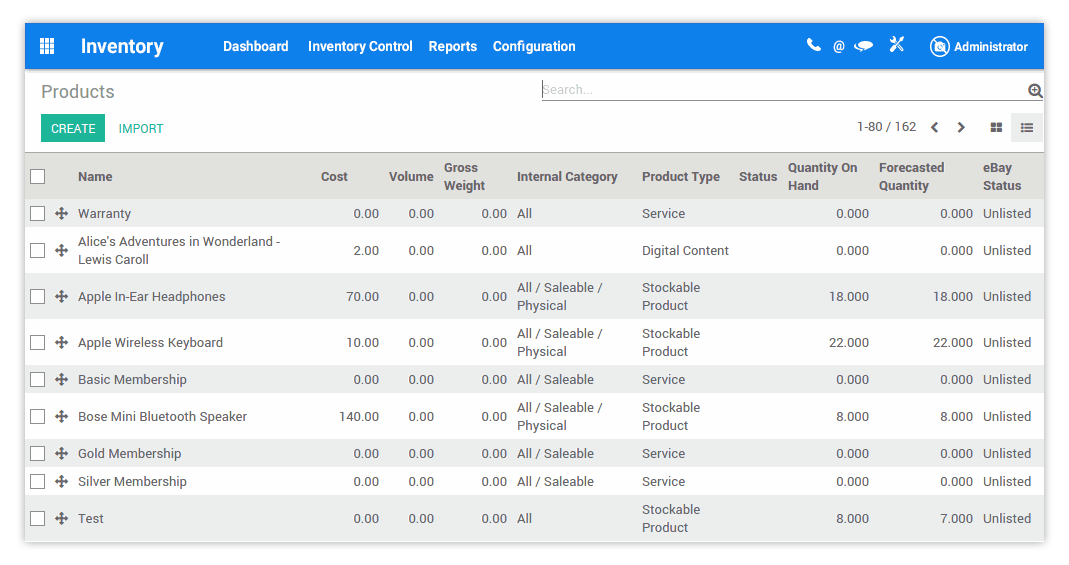Open the Bose Mini Bluetooth Speaker product
Image resolution: width=1069 pixels, height=565 pixels.
pos(162,416)
